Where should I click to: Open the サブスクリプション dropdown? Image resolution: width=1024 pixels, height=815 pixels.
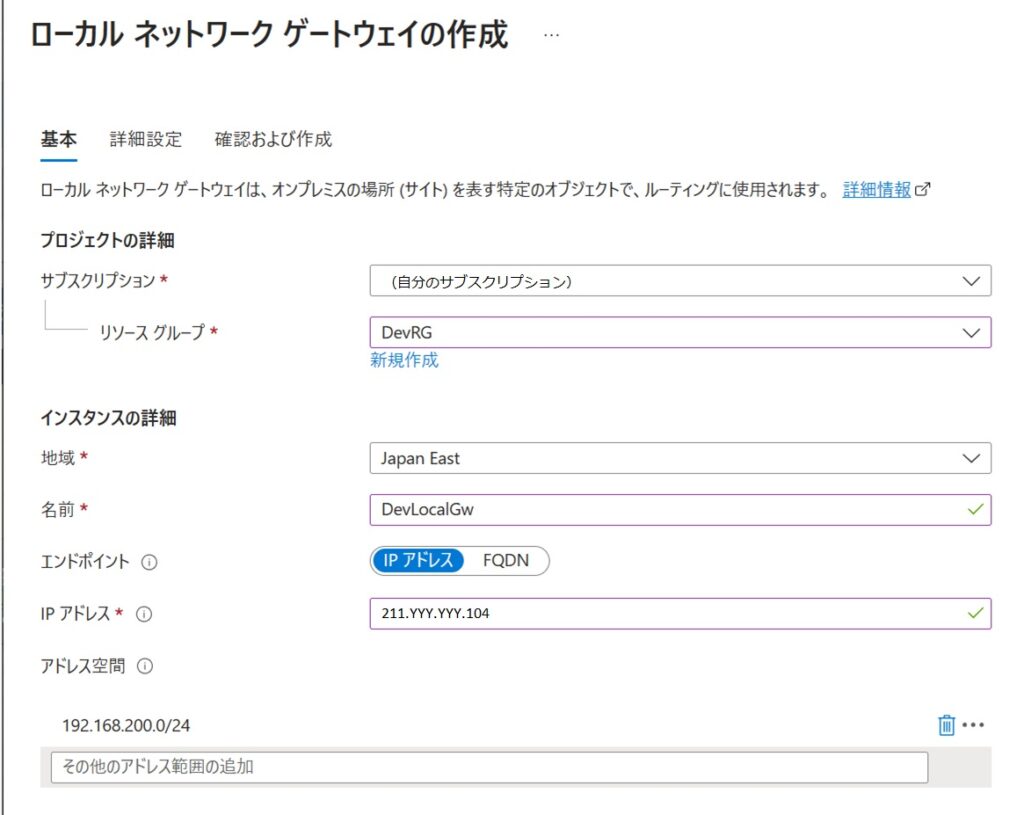[680, 281]
